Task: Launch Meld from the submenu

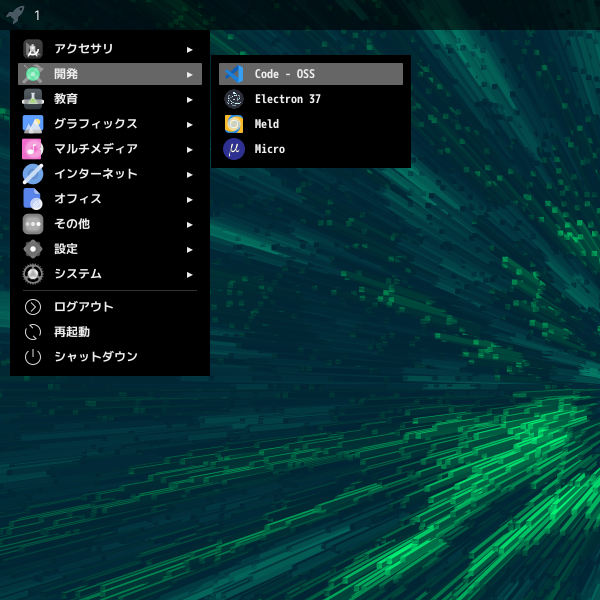Action: tap(267, 124)
